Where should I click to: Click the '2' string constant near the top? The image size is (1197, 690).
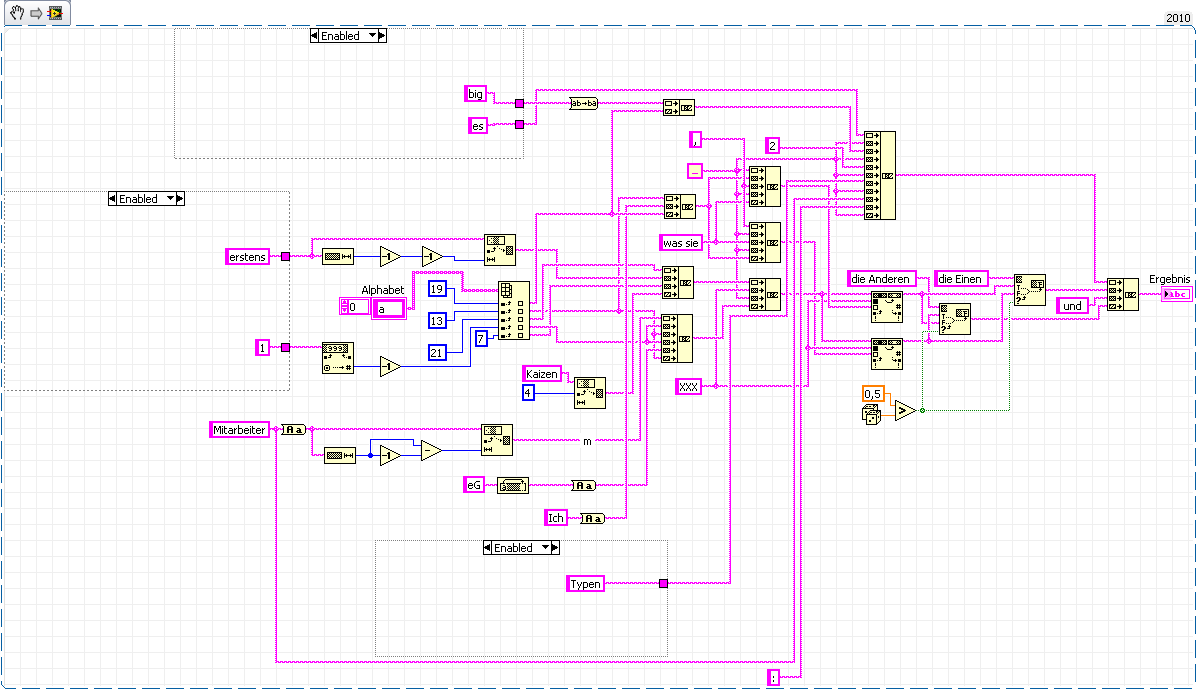point(773,146)
